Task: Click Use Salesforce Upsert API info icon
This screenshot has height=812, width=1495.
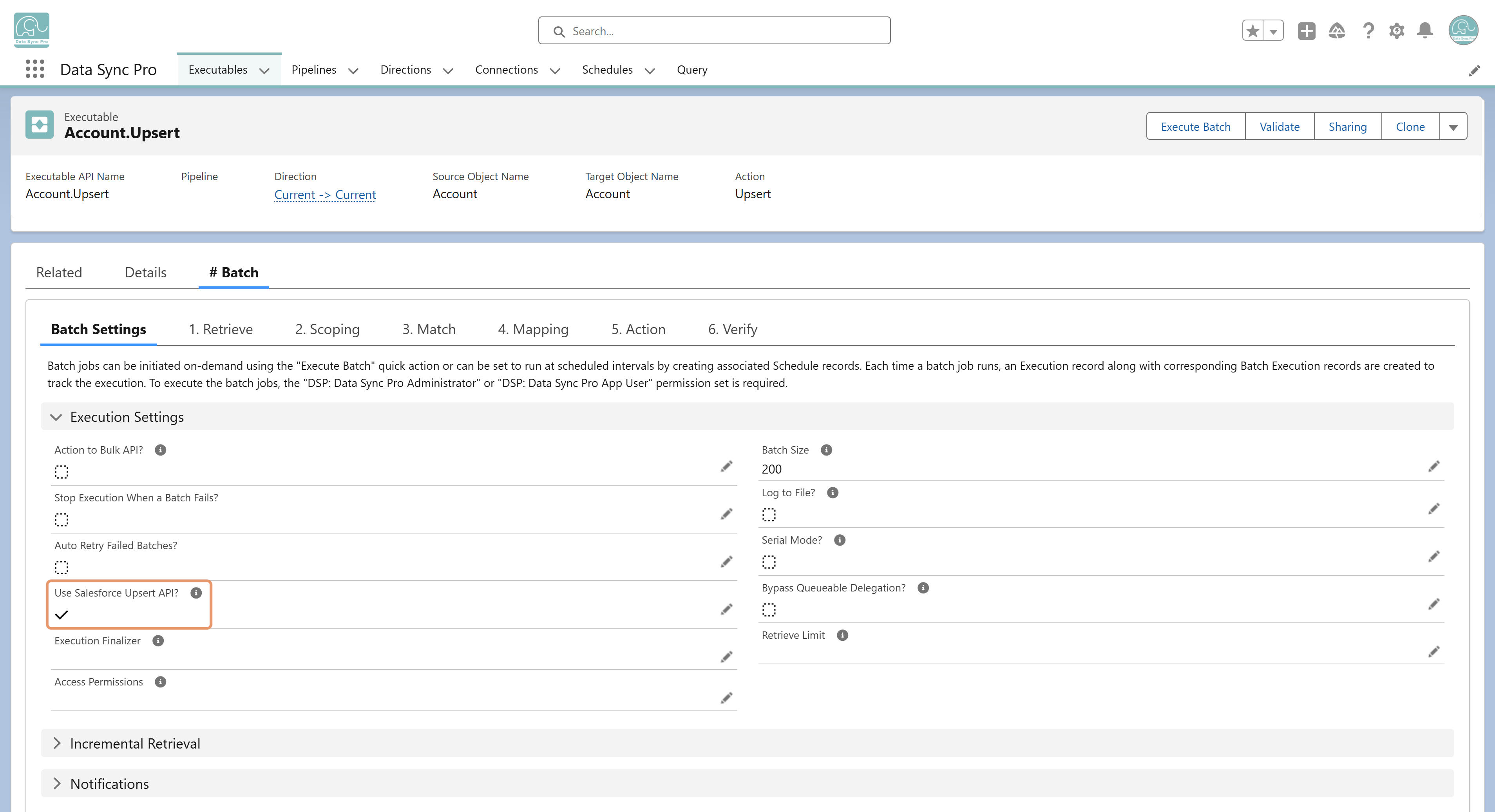Action: pos(196,593)
